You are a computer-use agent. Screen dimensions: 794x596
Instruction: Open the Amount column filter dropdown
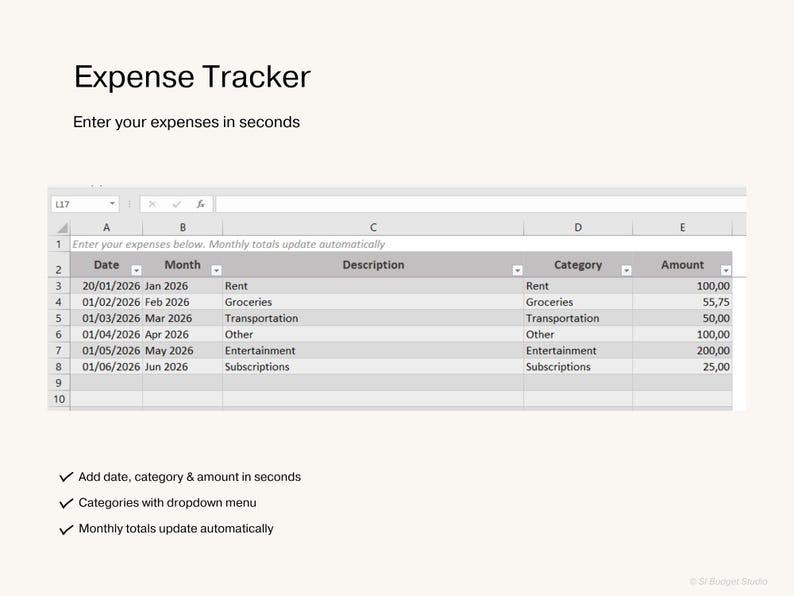tap(726, 270)
